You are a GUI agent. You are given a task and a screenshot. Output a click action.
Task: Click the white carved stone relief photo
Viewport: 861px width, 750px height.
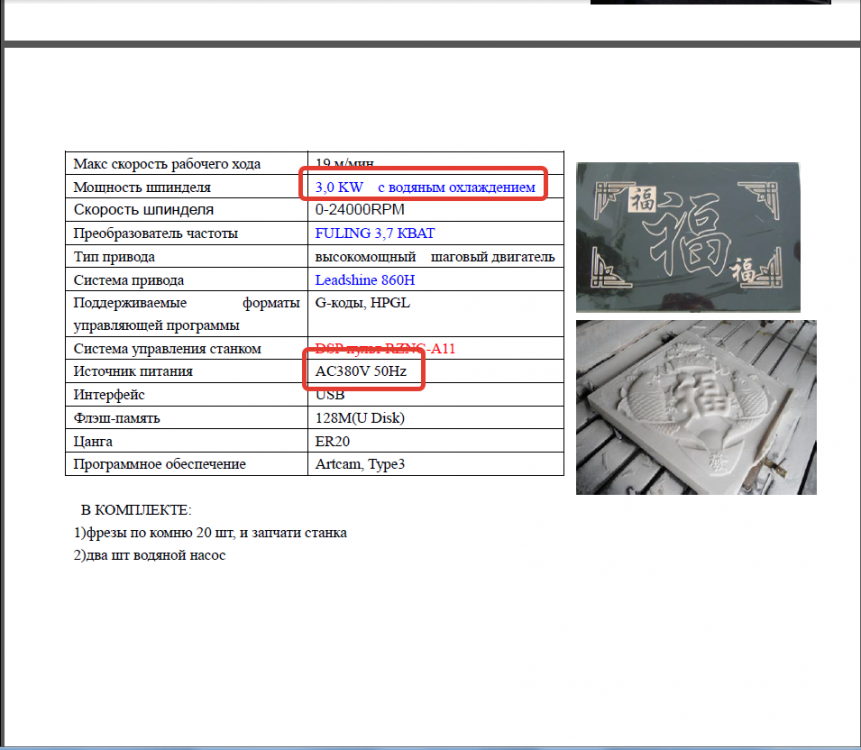[x=696, y=407]
